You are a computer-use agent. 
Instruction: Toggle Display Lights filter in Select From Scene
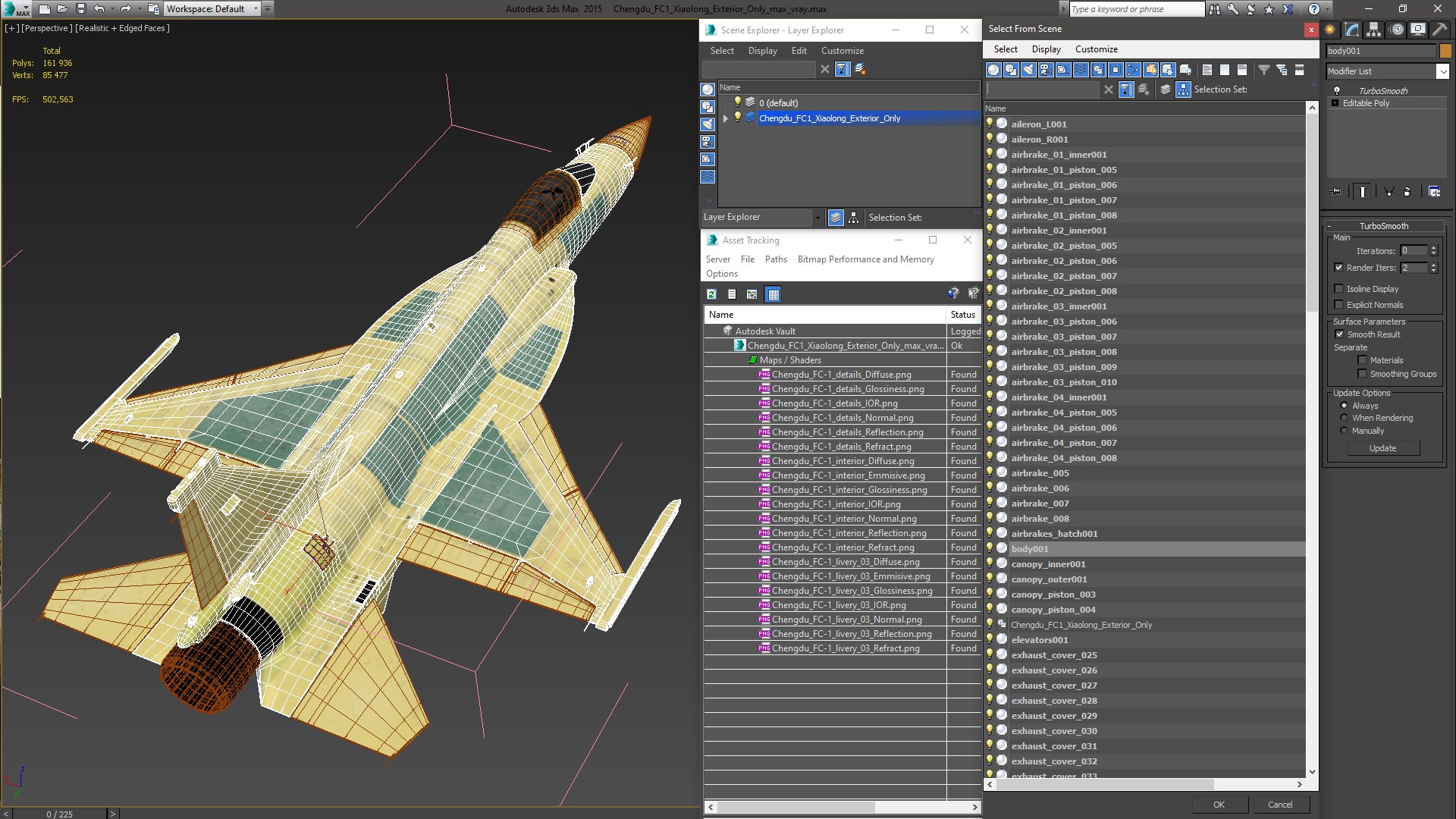pos(1028,70)
